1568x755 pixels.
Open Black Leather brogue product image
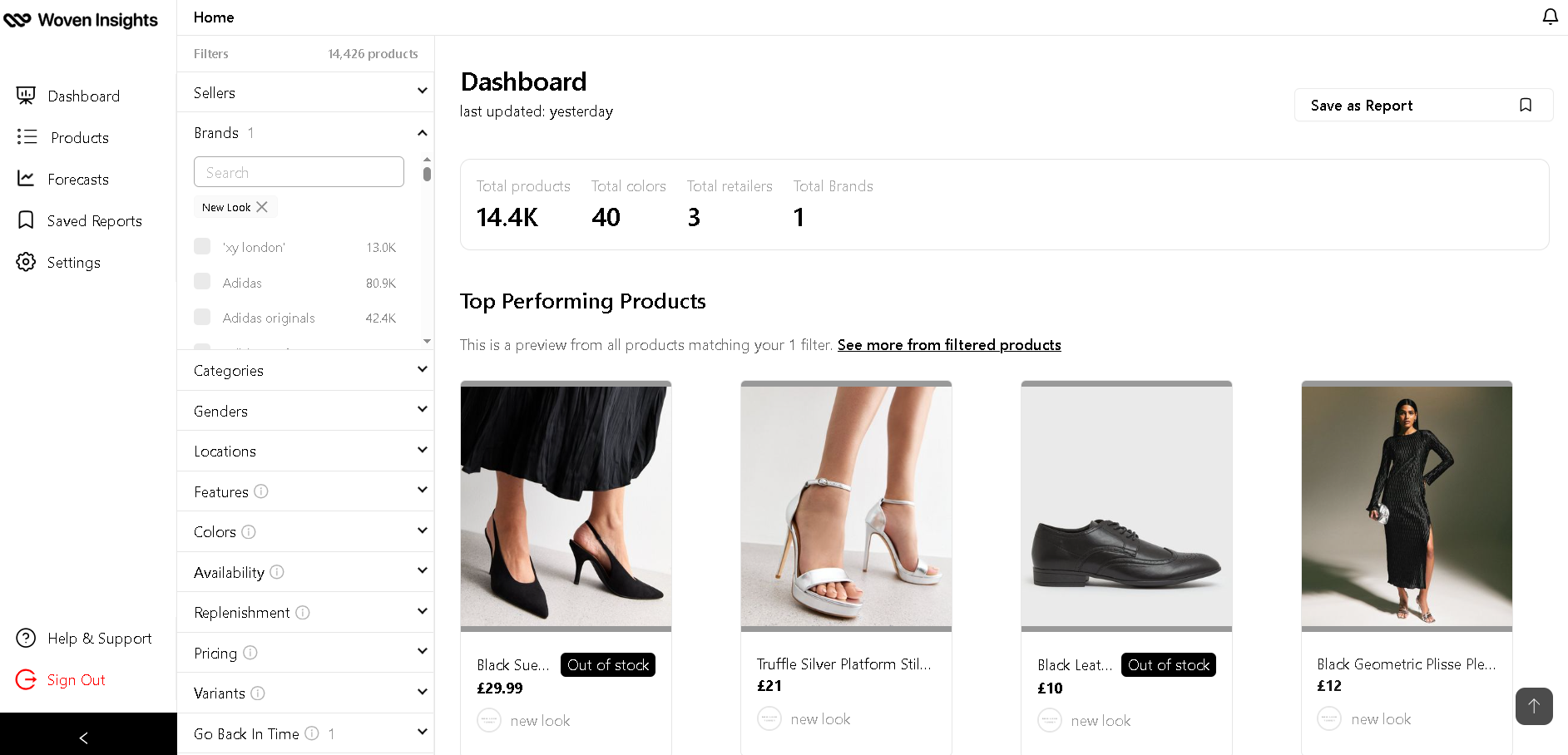(x=1126, y=506)
